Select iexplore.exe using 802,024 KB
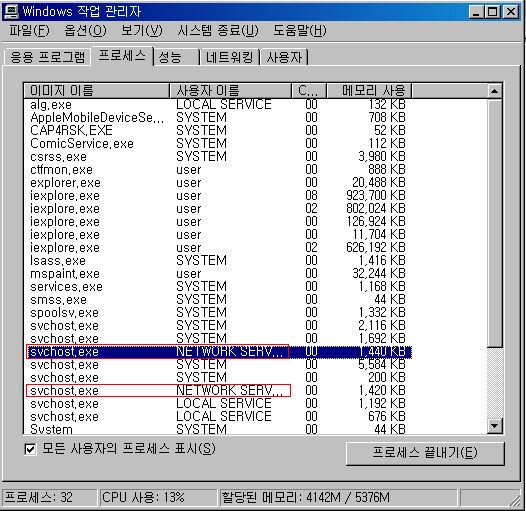The image size is (526, 511). pos(218,209)
